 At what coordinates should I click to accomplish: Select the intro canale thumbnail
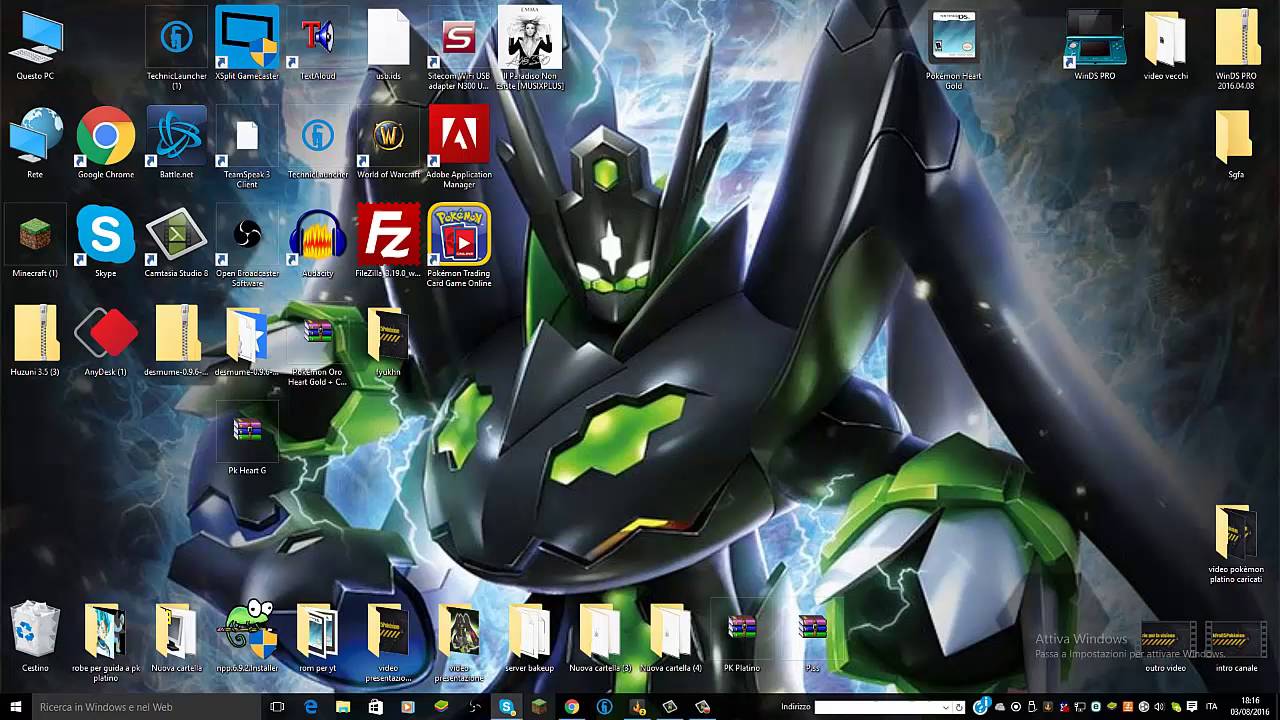1236,646
